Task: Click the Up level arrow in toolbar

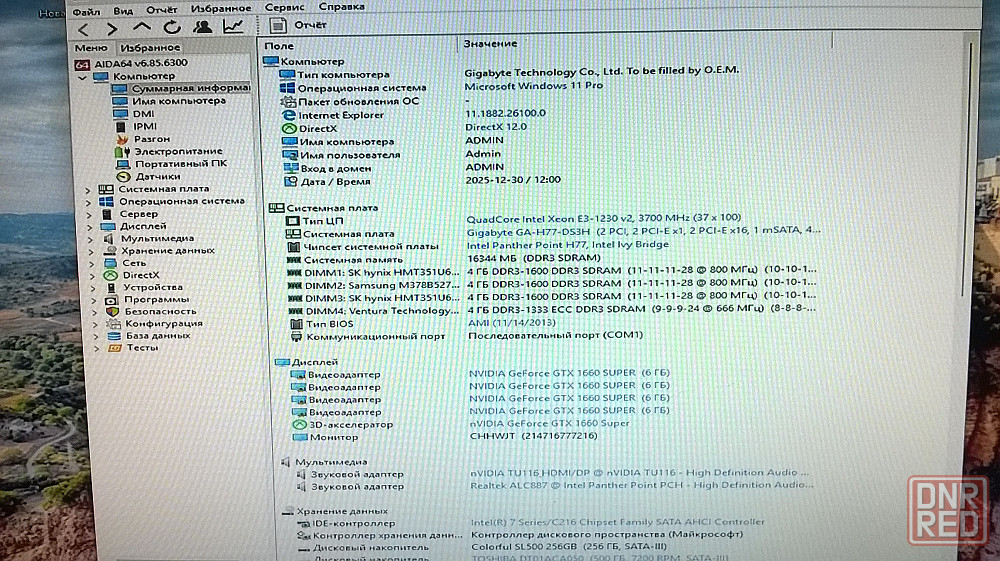Action: click(142, 27)
